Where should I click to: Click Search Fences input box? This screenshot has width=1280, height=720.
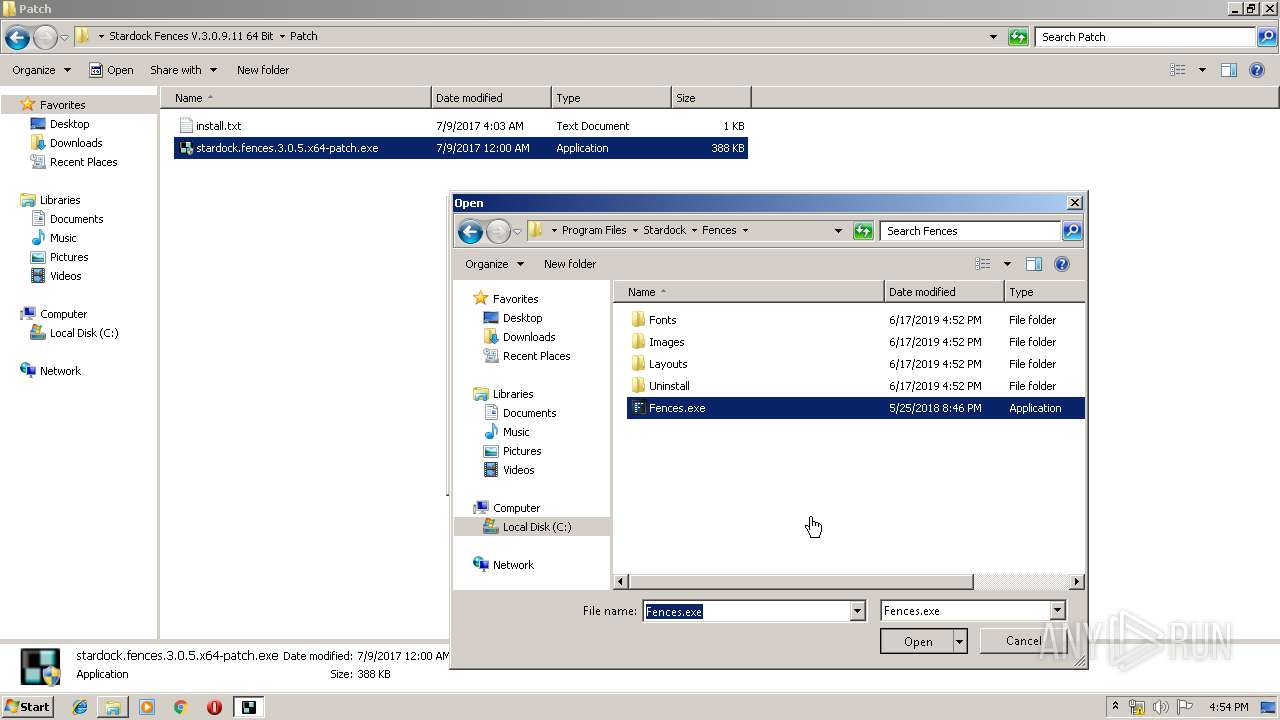click(x=970, y=231)
